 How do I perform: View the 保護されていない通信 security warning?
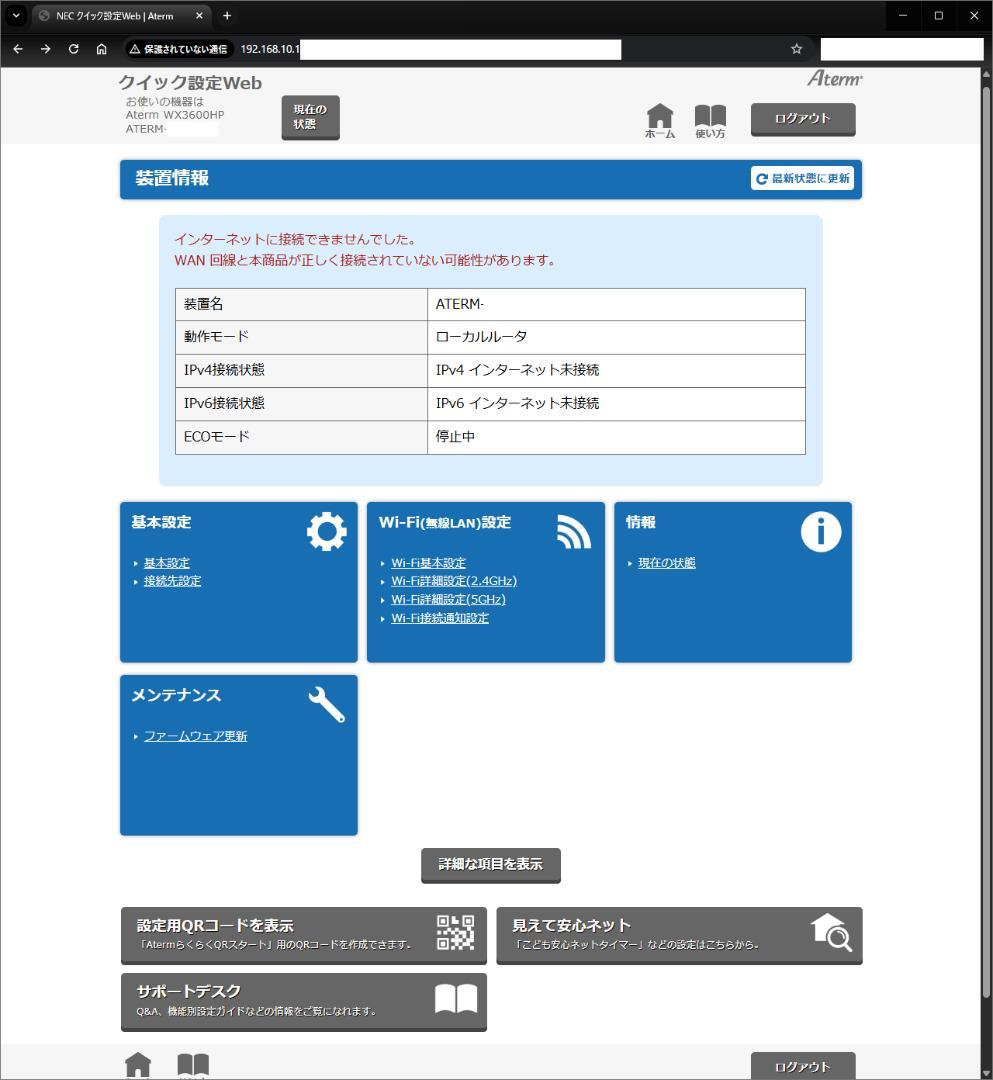(x=178, y=49)
